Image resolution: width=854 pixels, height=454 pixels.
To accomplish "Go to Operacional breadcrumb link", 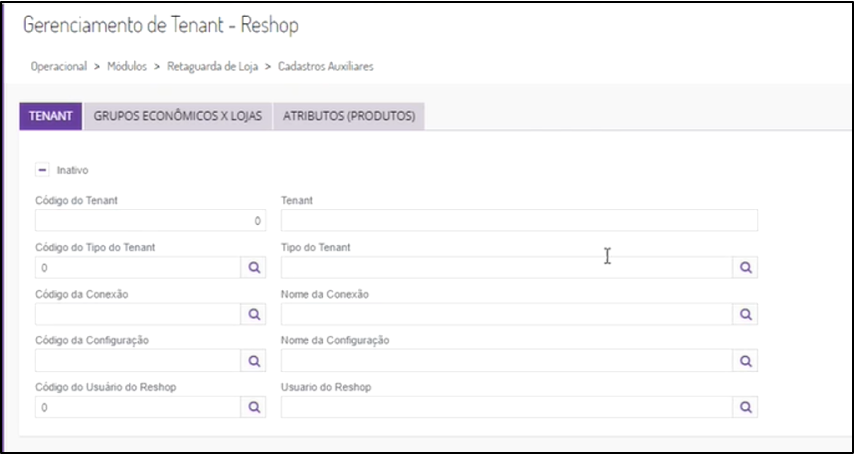I will click(58, 66).
